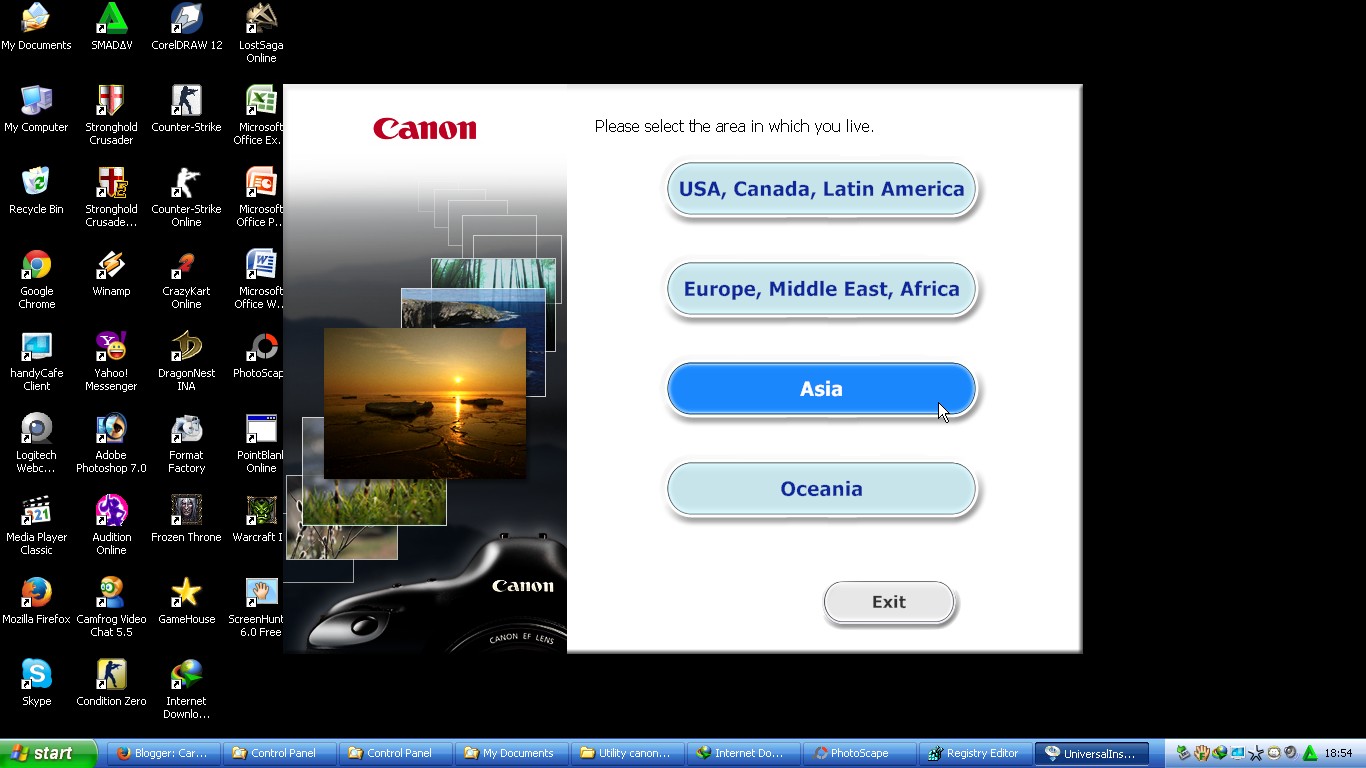Launch SMADAV from the desktop

(x=111, y=28)
